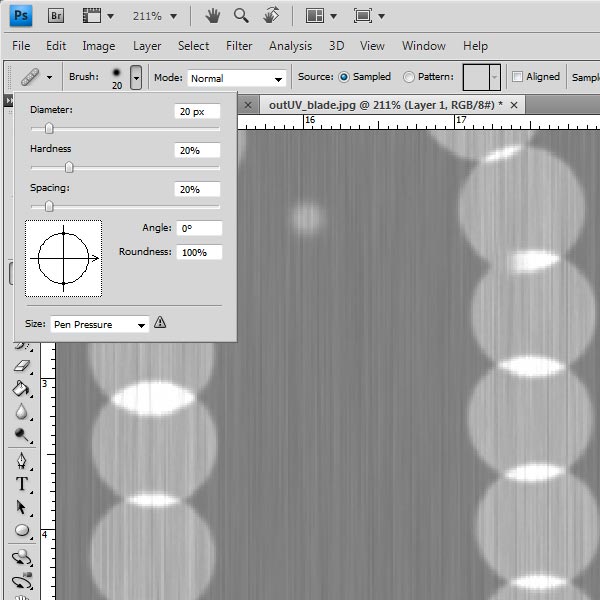
Task: Open the Image menu
Action: (99, 46)
